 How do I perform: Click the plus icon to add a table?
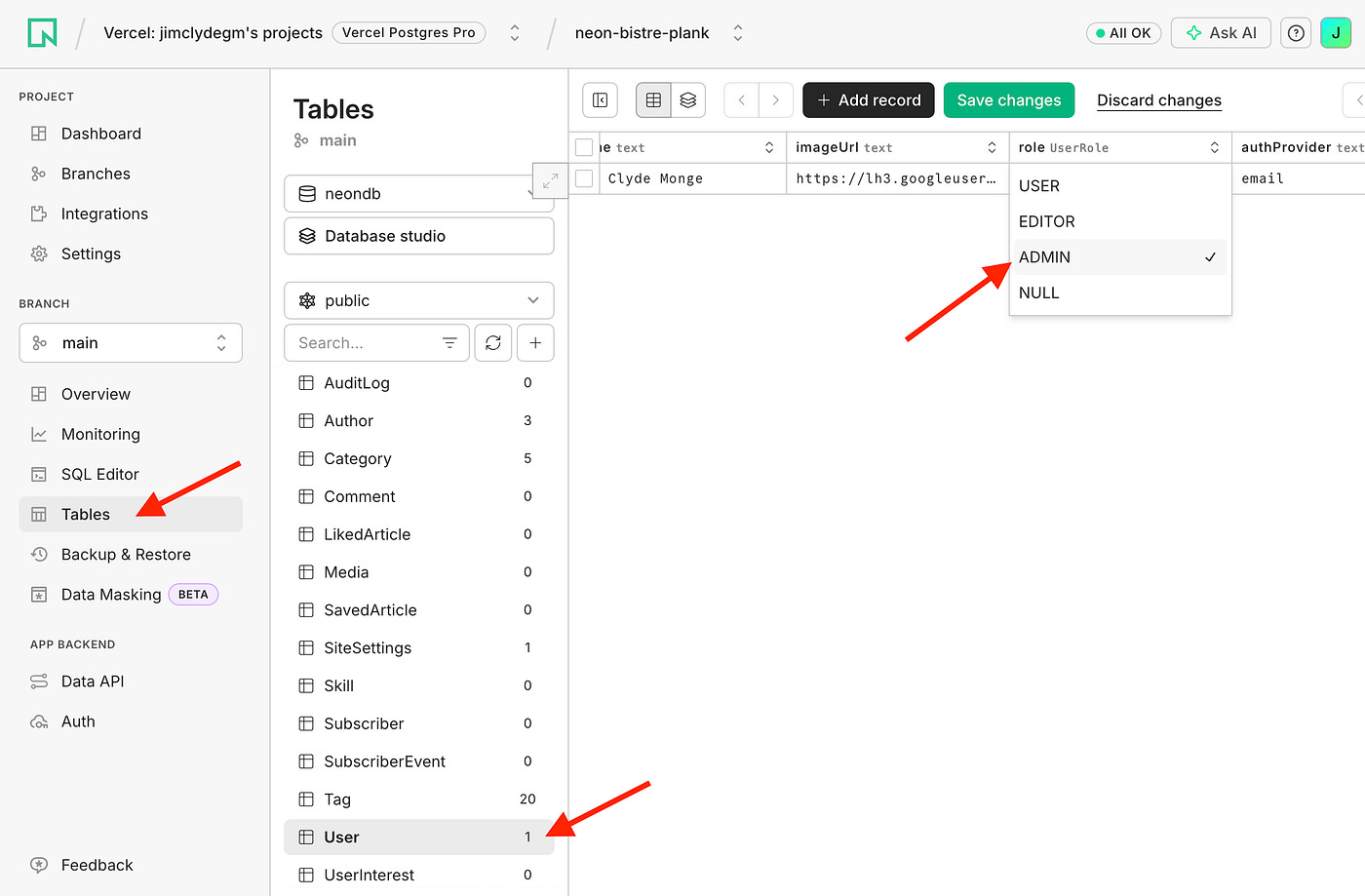point(535,343)
